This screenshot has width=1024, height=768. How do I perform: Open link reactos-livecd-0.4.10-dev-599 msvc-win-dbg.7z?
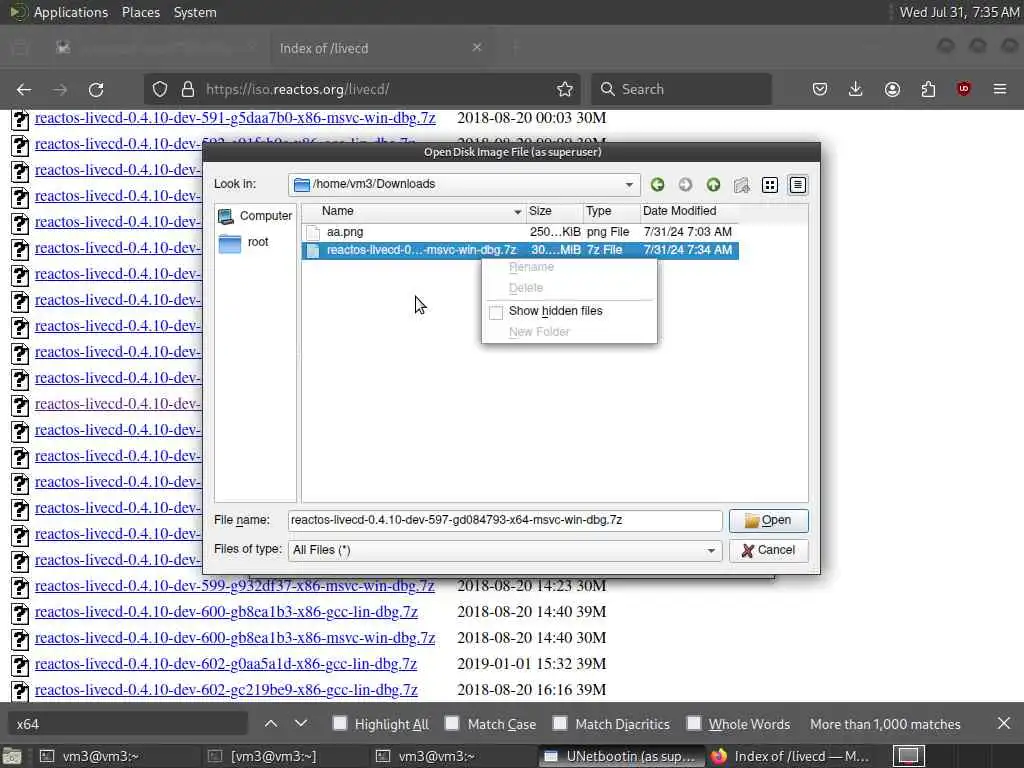pos(235,586)
